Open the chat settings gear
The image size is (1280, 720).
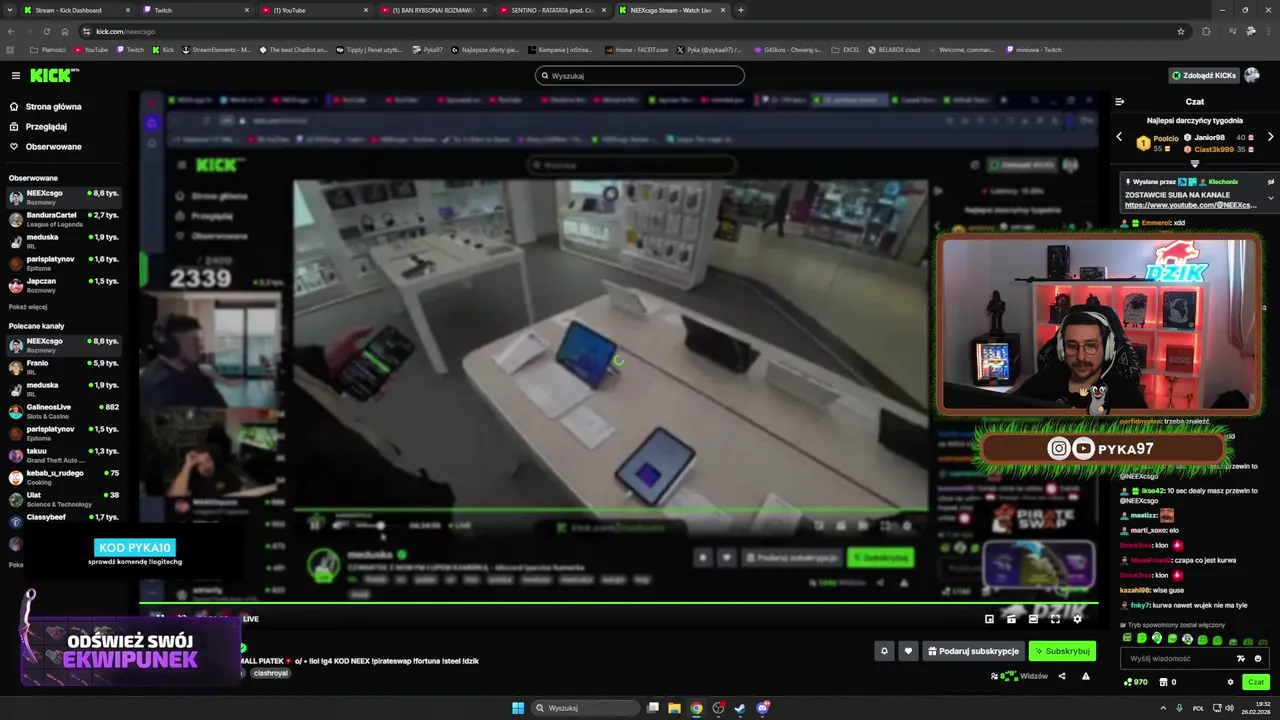click(x=1230, y=682)
